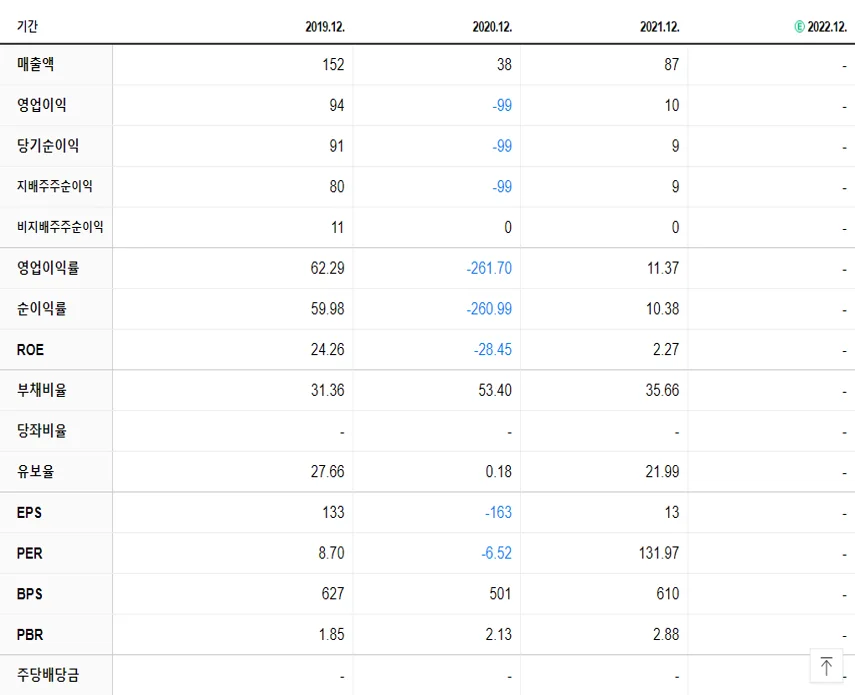Click the 지배주주순이익 row label
Screen dimensions: 855x695
coord(55,186)
